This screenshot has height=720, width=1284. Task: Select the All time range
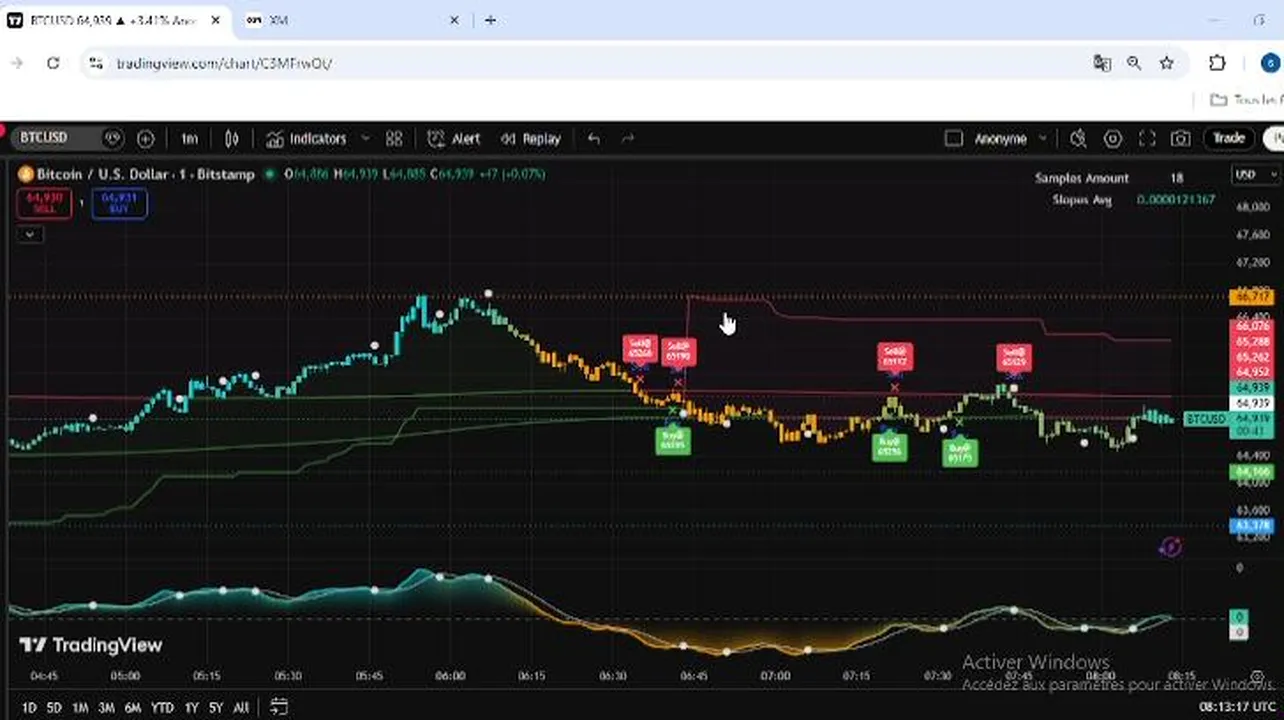(241, 708)
